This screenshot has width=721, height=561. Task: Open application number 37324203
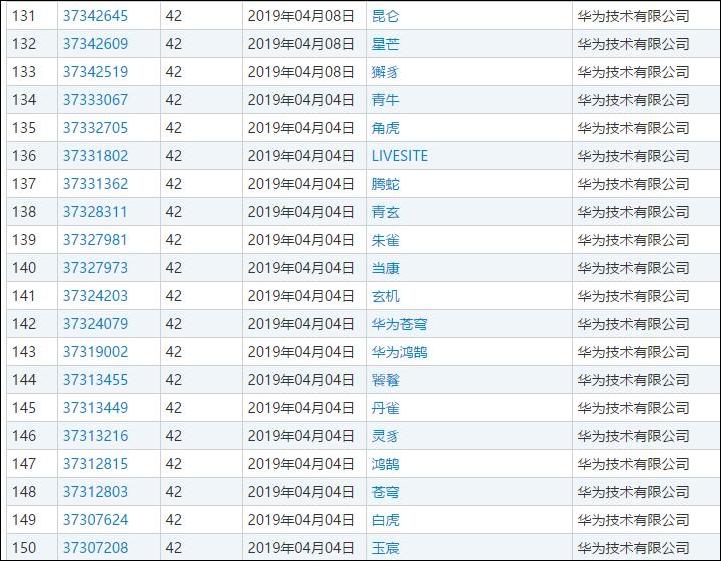(x=95, y=296)
